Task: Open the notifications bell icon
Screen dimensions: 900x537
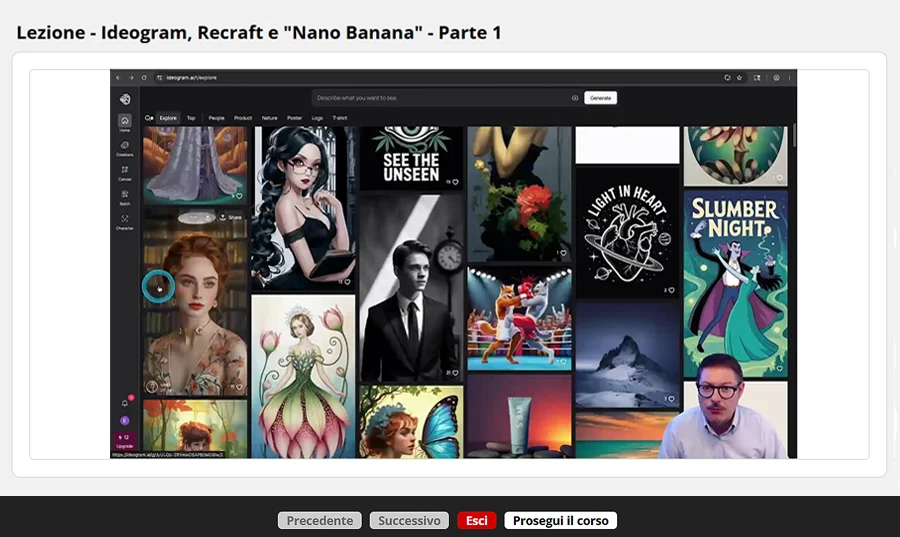Action: (125, 403)
